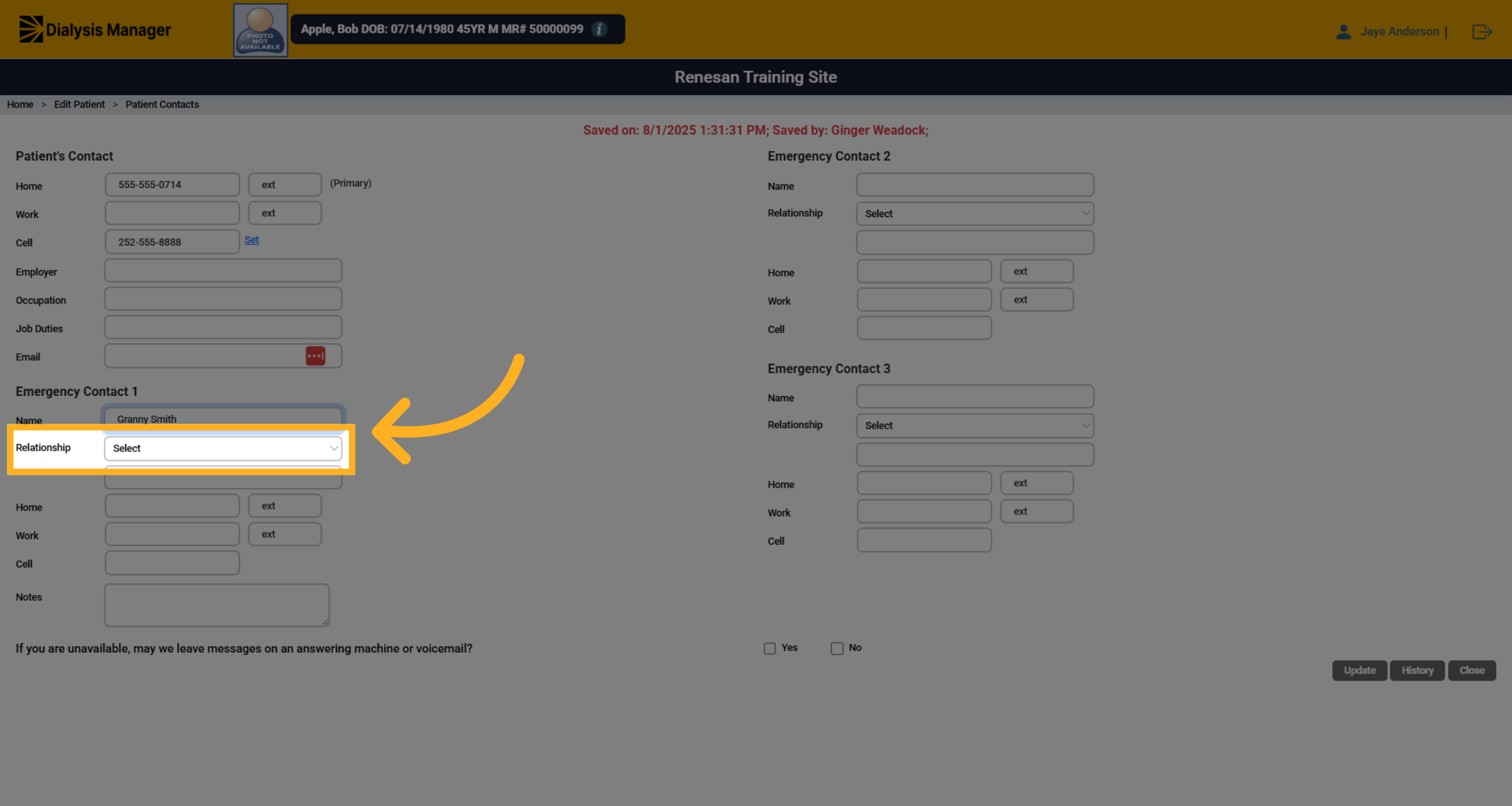Click the Occupation input field

223,299
